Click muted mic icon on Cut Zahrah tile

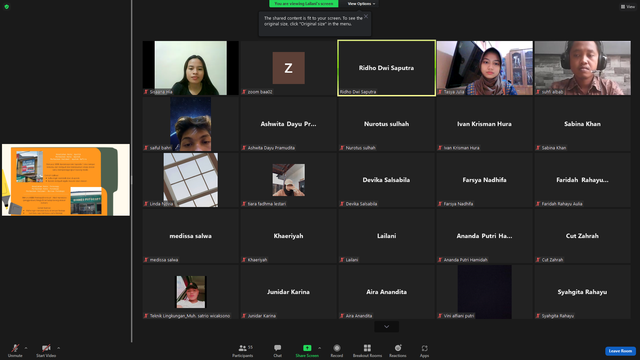coord(538,260)
